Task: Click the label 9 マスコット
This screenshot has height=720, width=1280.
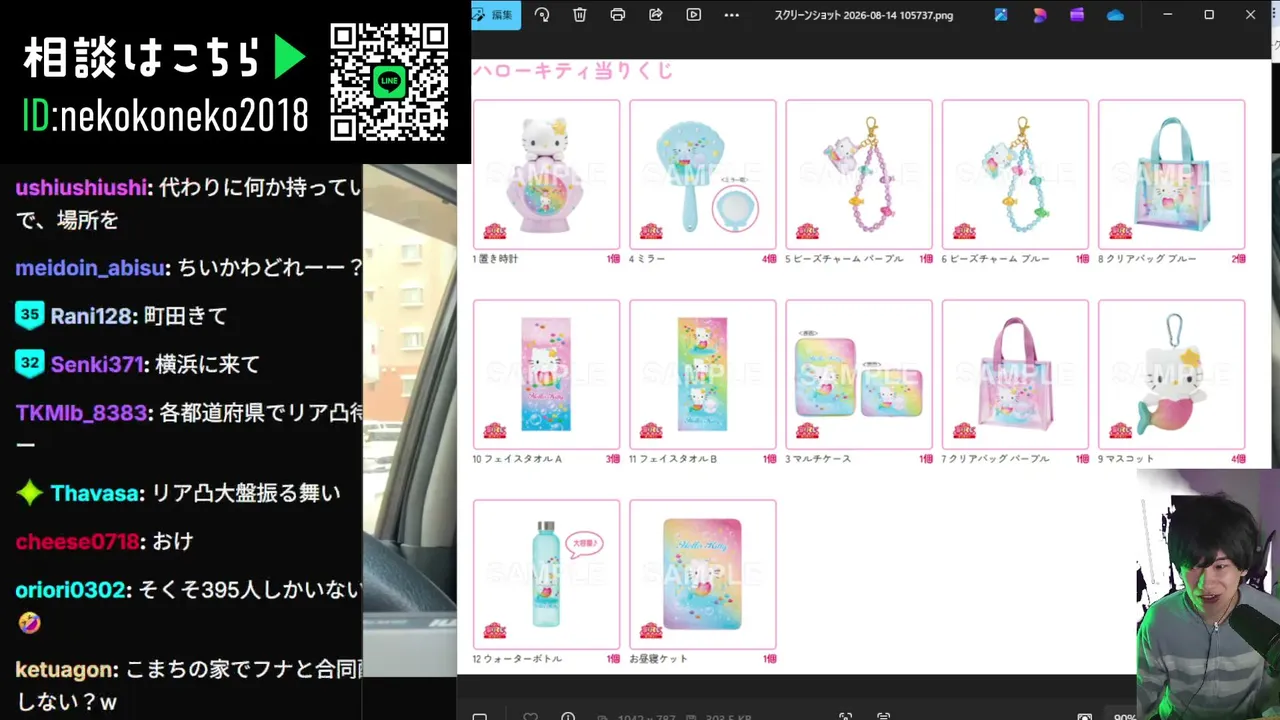Action: pos(1126,459)
